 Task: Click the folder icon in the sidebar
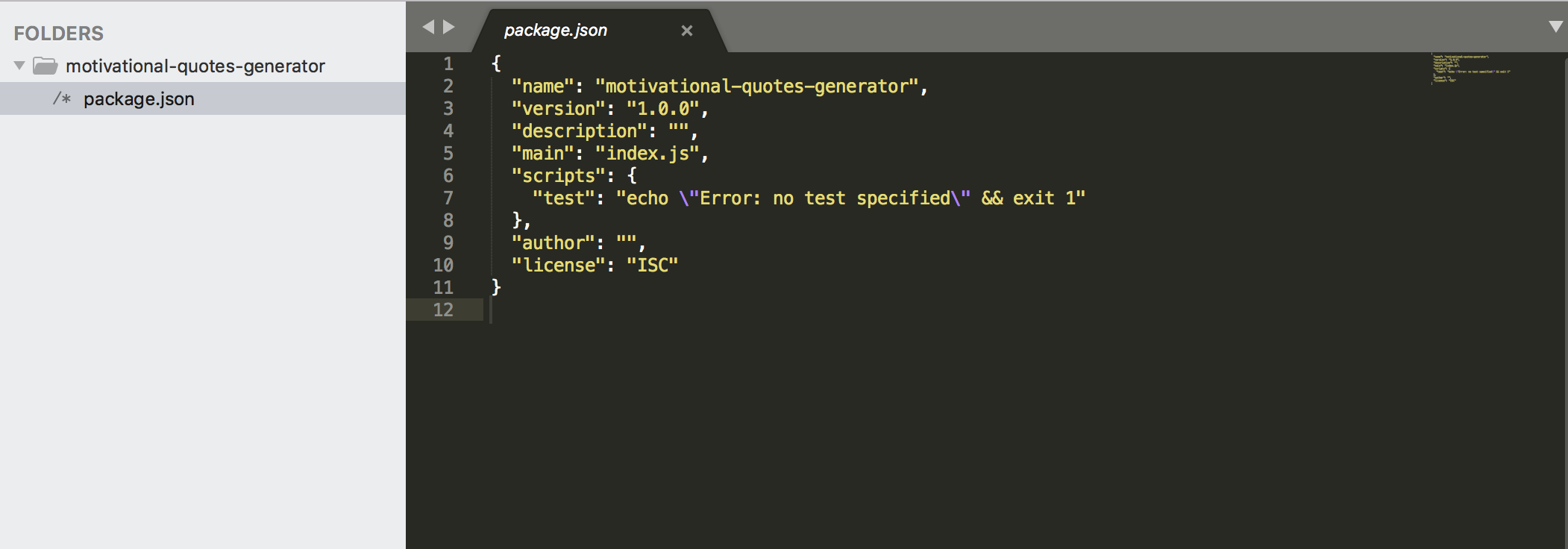pyautogui.click(x=46, y=66)
